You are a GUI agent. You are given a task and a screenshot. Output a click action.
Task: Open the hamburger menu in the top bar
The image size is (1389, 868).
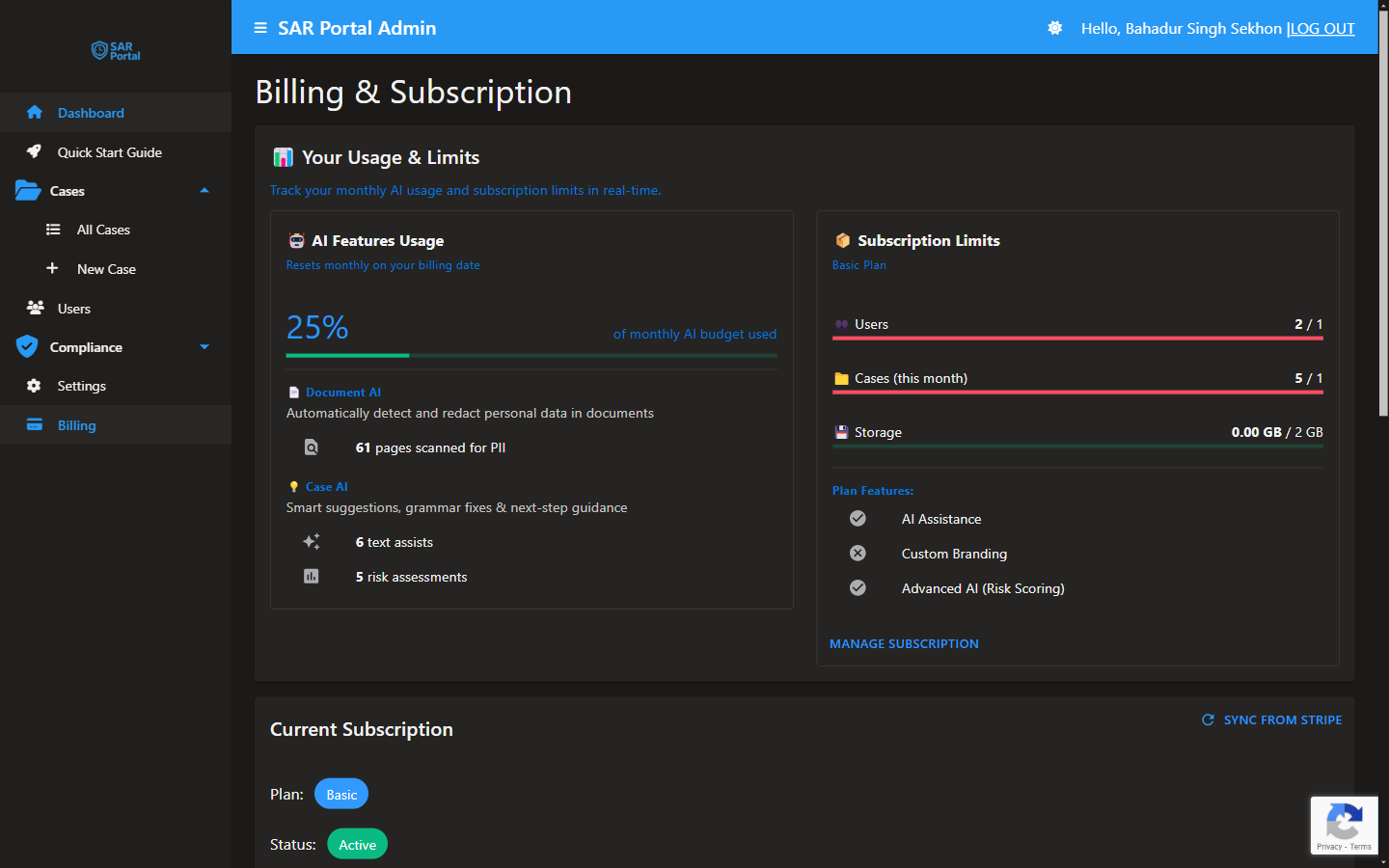259,28
